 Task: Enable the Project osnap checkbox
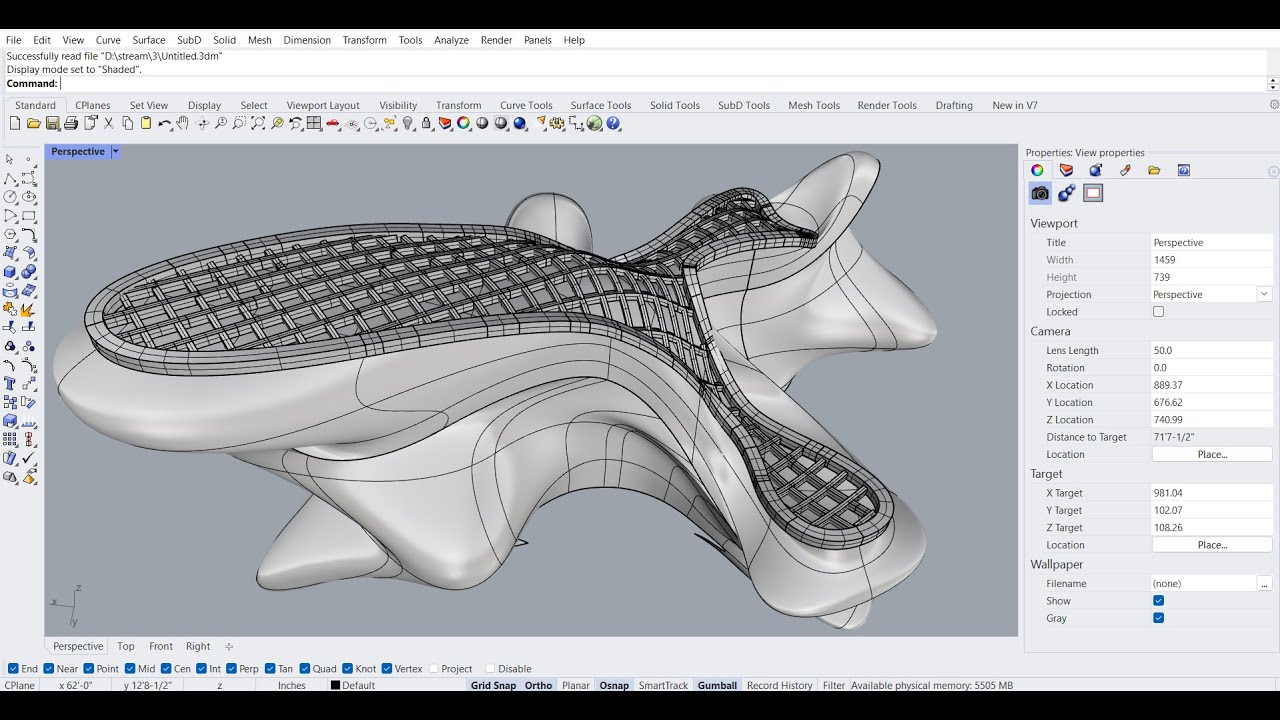433,669
